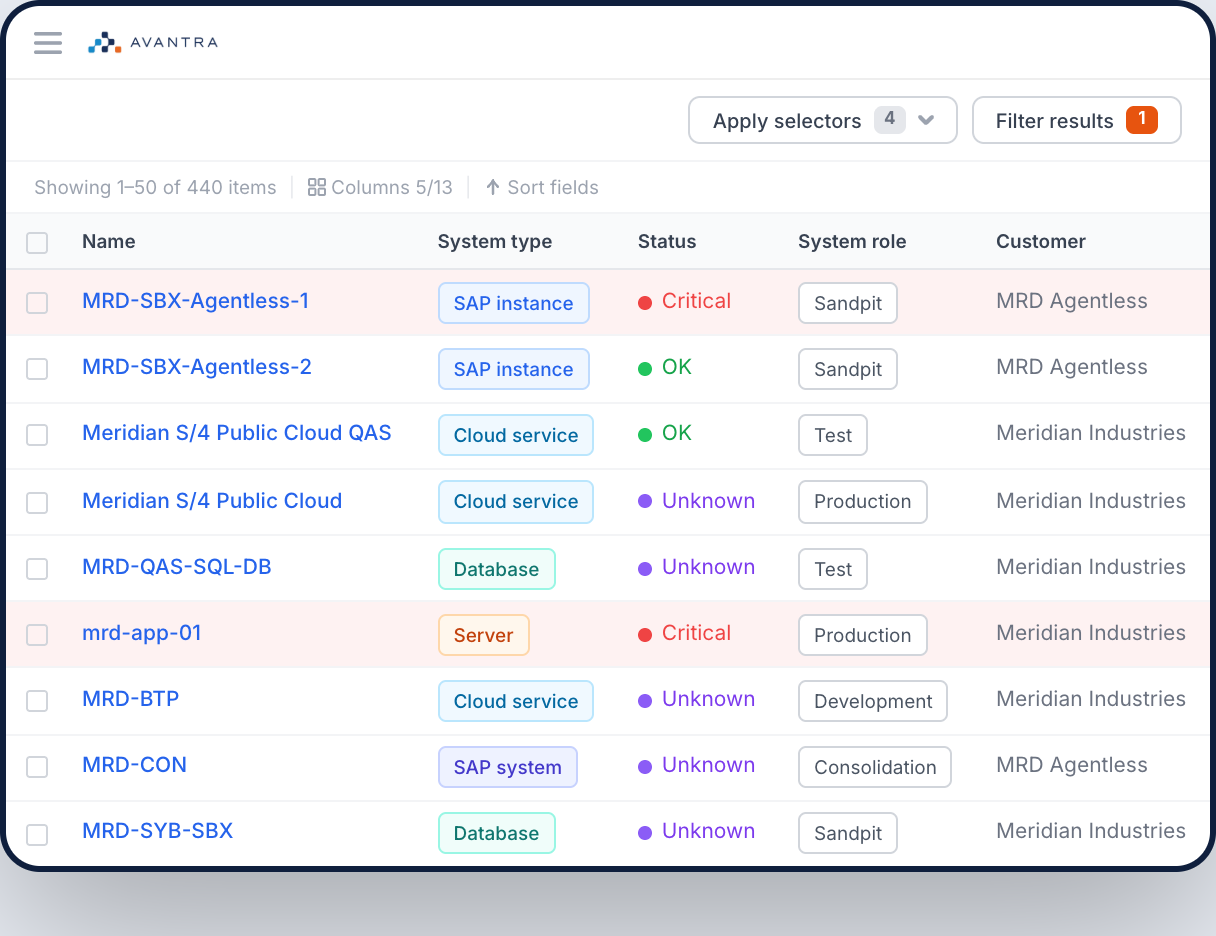This screenshot has width=1216, height=936.
Task: Open Columns 5/13 chooser
Action: (x=380, y=187)
